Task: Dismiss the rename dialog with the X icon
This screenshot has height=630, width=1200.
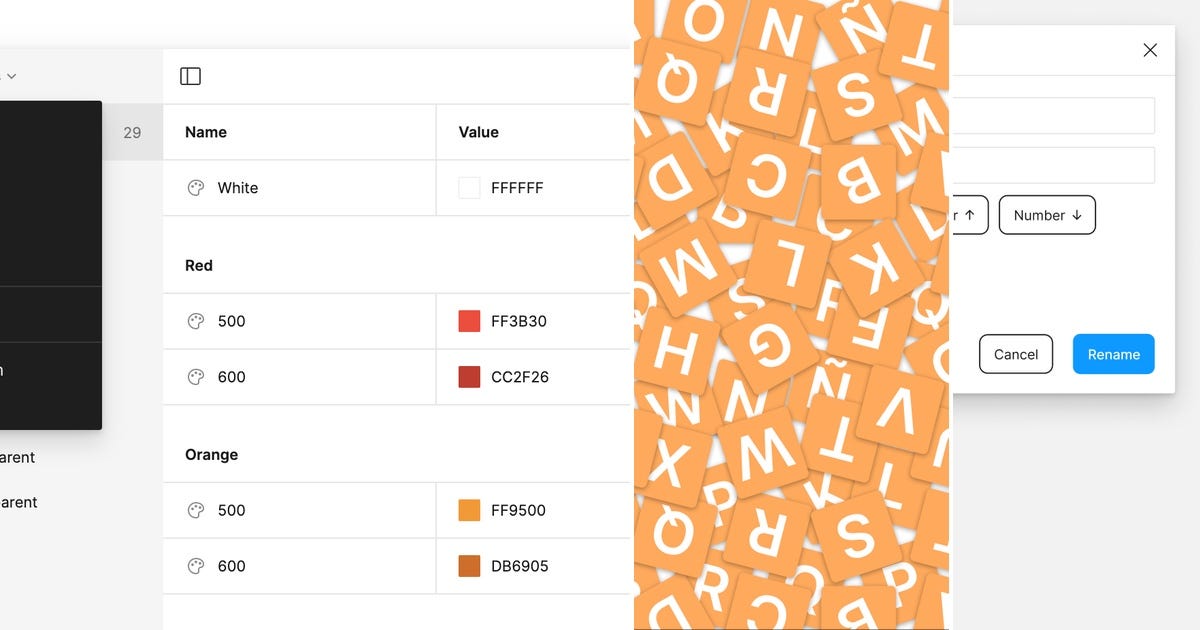Action: 1150,49
